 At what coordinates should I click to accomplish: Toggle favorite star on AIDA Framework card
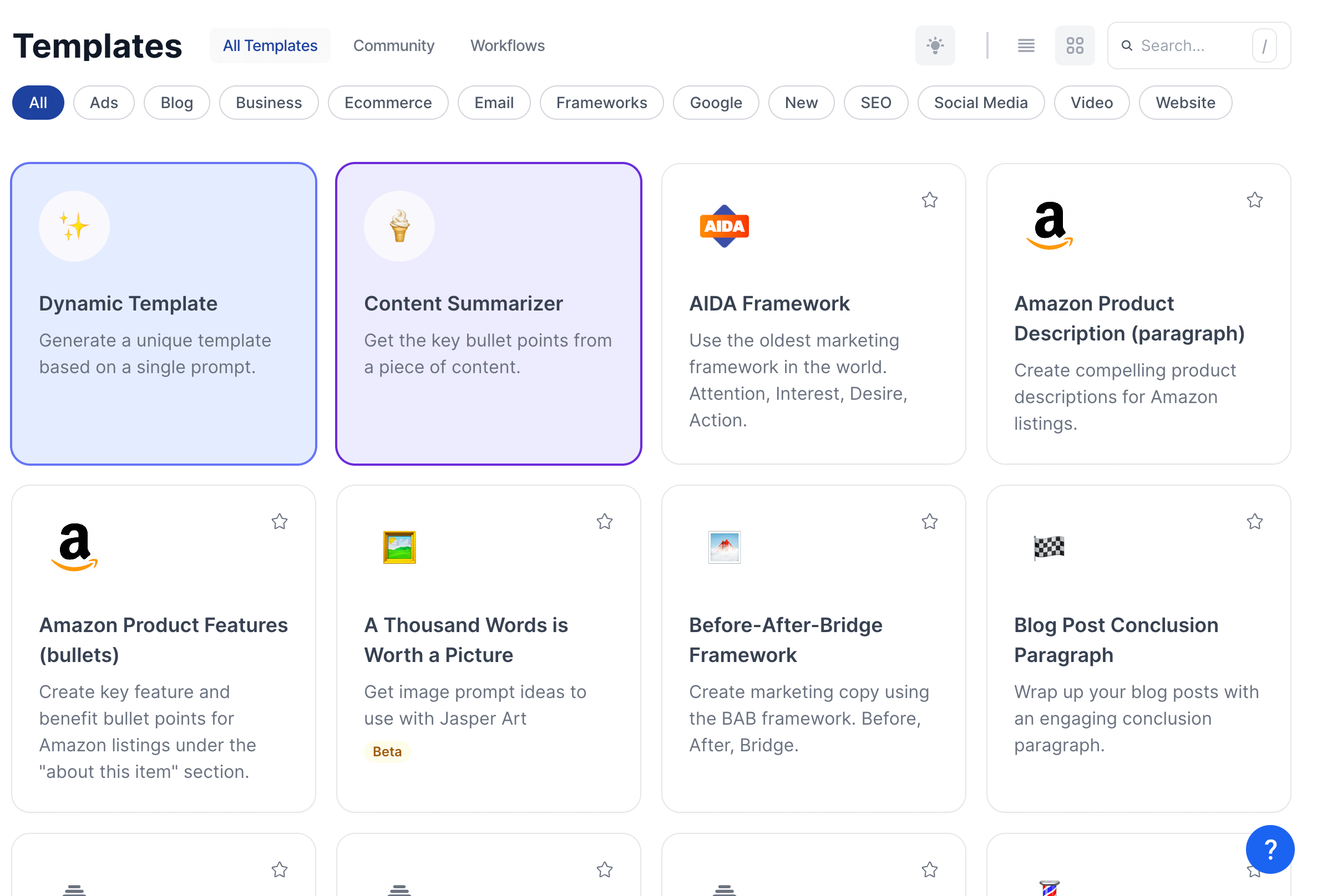coord(929,200)
